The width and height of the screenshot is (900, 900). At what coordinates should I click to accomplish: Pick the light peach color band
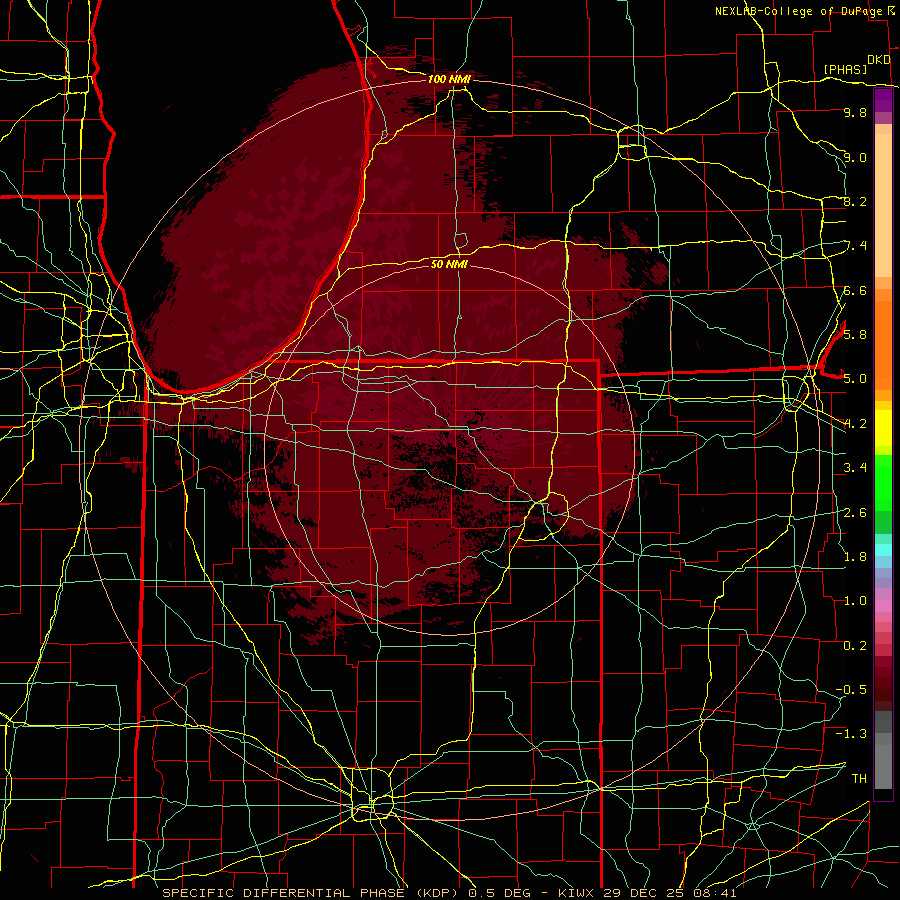[883, 205]
